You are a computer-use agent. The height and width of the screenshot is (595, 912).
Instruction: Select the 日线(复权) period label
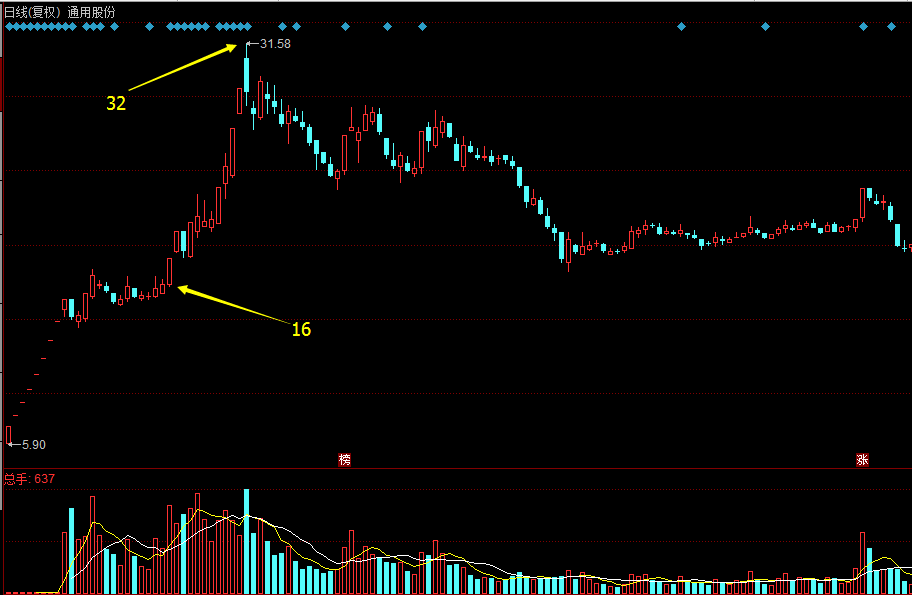pos(33,12)
